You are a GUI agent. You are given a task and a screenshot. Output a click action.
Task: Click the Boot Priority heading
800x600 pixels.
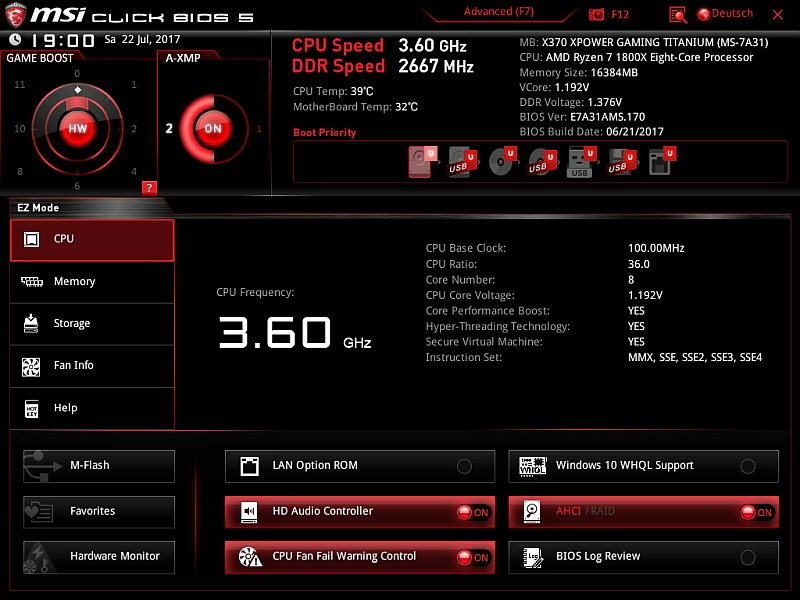coord(324,133)
